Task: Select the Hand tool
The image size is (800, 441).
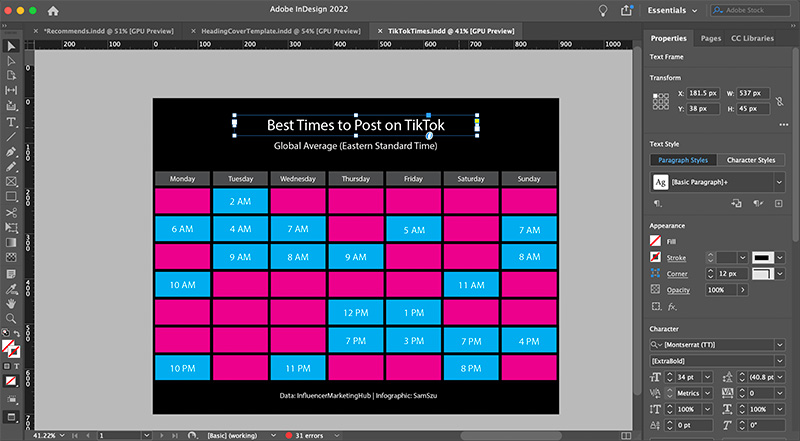Action: pyautogui.click(x=11, y=304)
